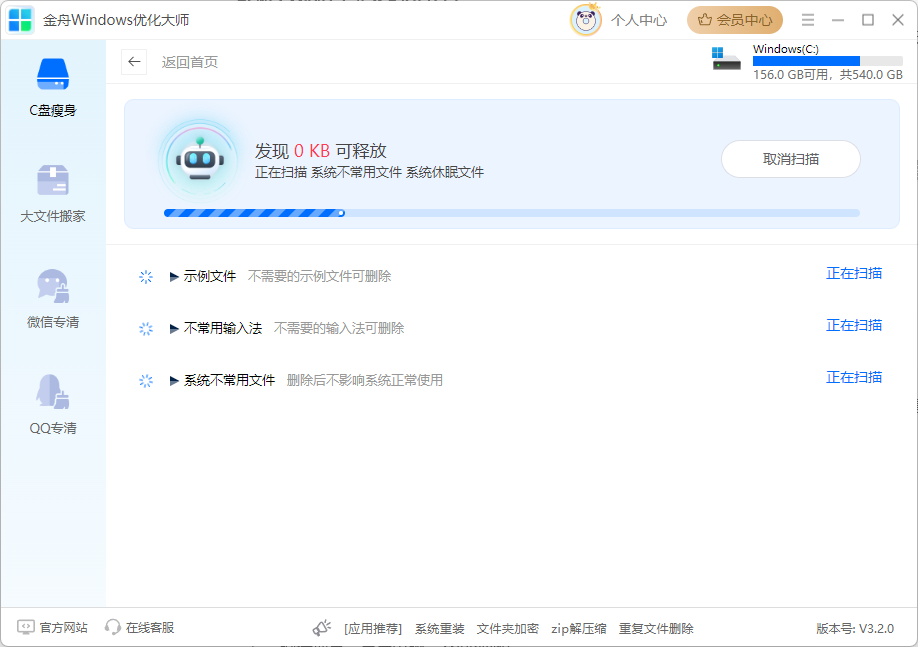
Task: Click the 在线客服 headset icon
Action: tap(112, 628)
